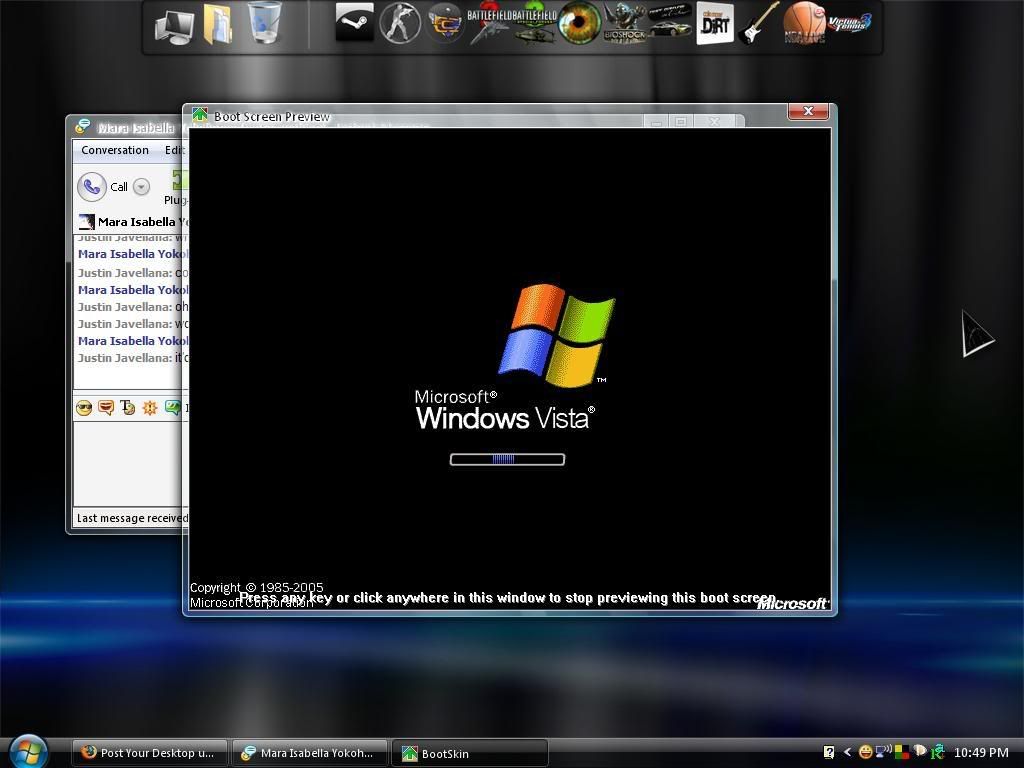
Task: Open Steam from the dock
Action: coord(354,23)
